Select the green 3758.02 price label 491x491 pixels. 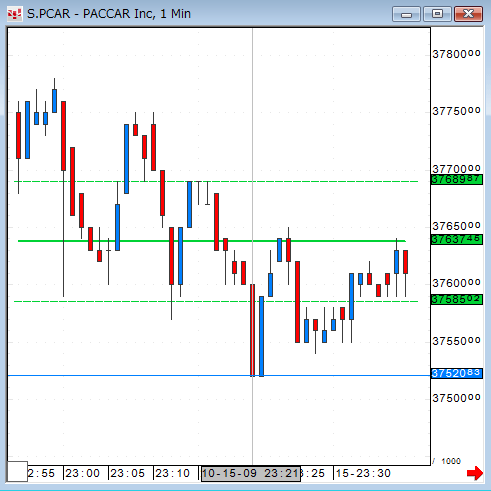click(457, 299)
